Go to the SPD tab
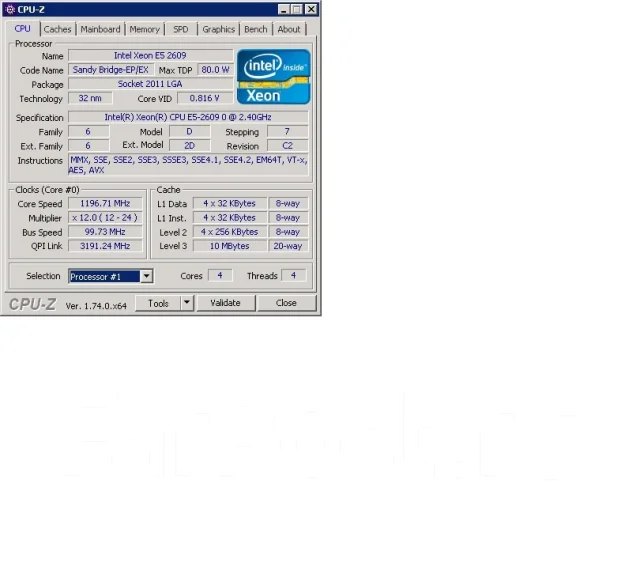Screen dimensions: 640x582 tap(181, 29)
